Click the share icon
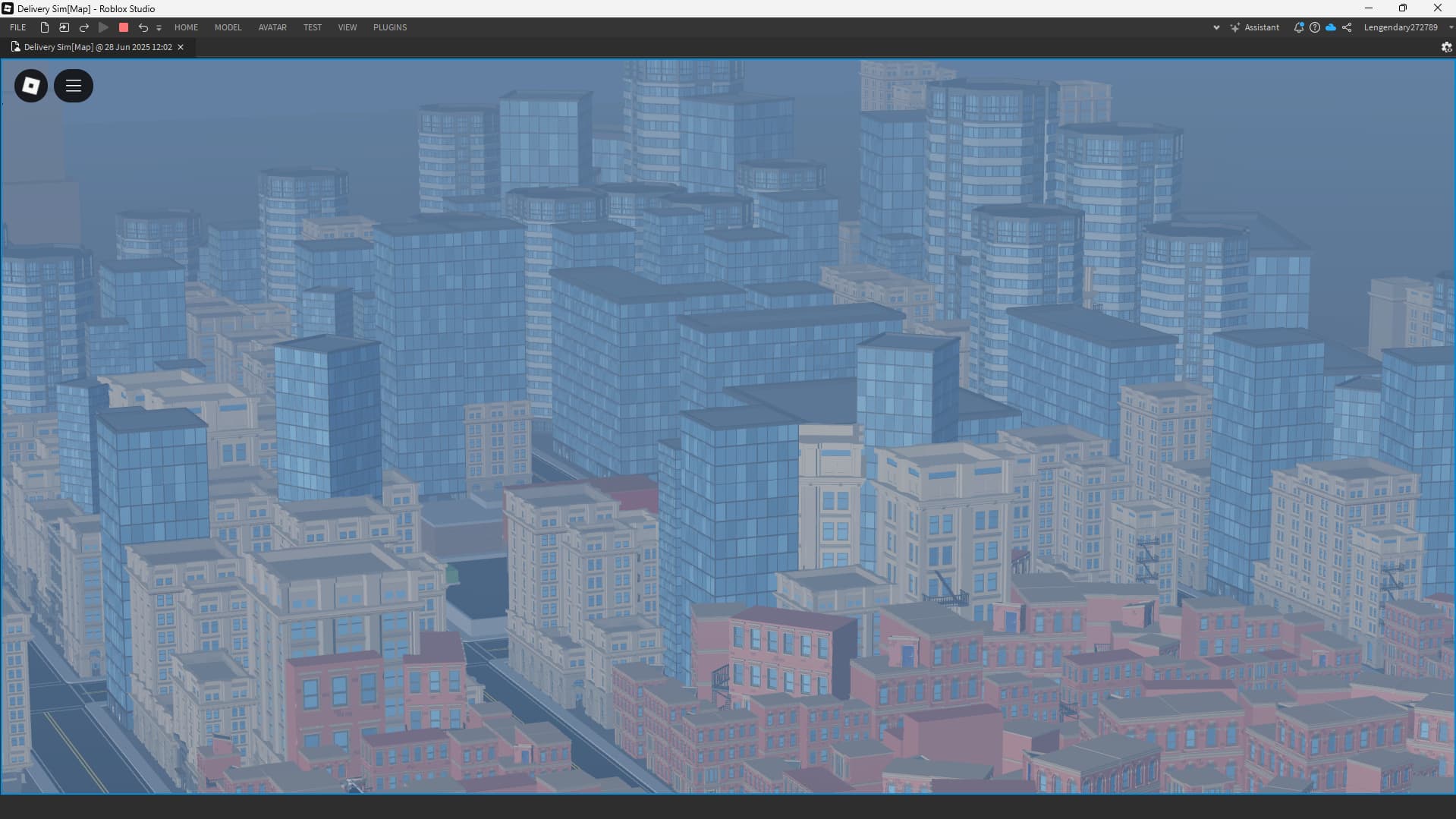The image size is (1456, 819). (x=1347, y=27)
